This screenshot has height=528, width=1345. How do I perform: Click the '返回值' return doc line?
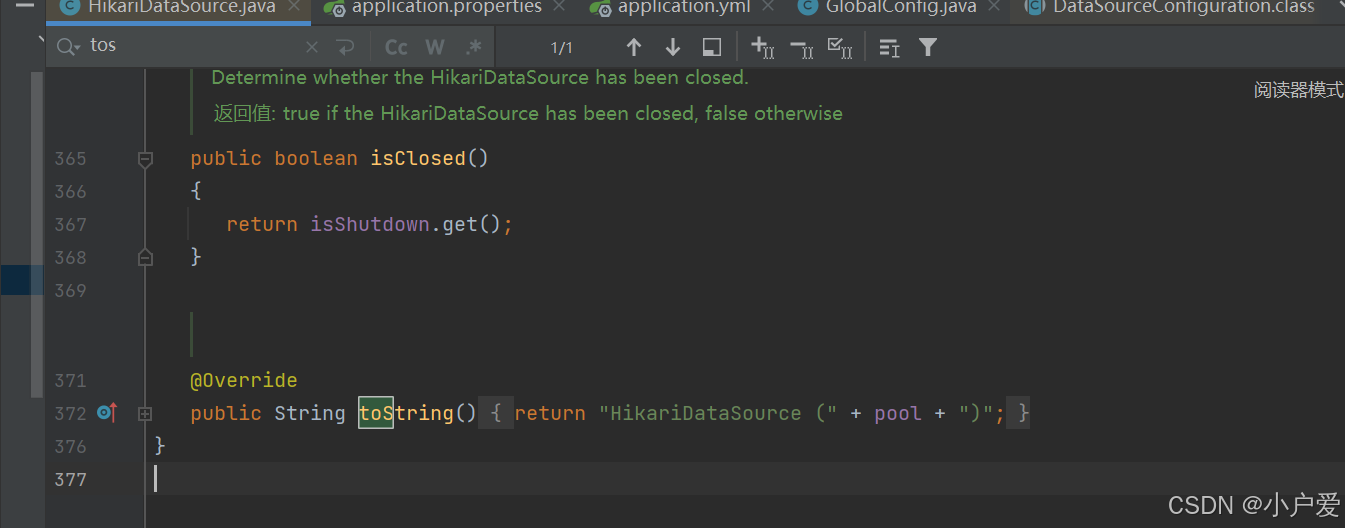click(x=528, y=114)
